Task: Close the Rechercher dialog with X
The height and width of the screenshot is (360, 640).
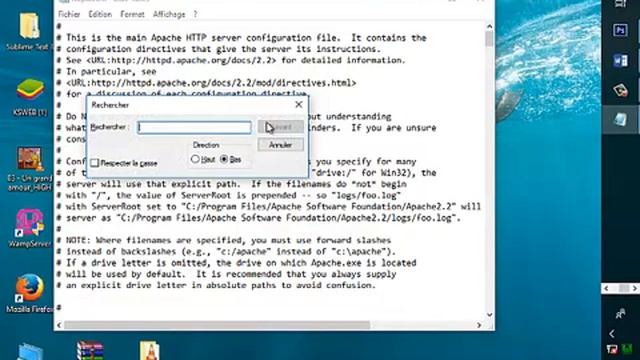Action: (x=299, y=105)
